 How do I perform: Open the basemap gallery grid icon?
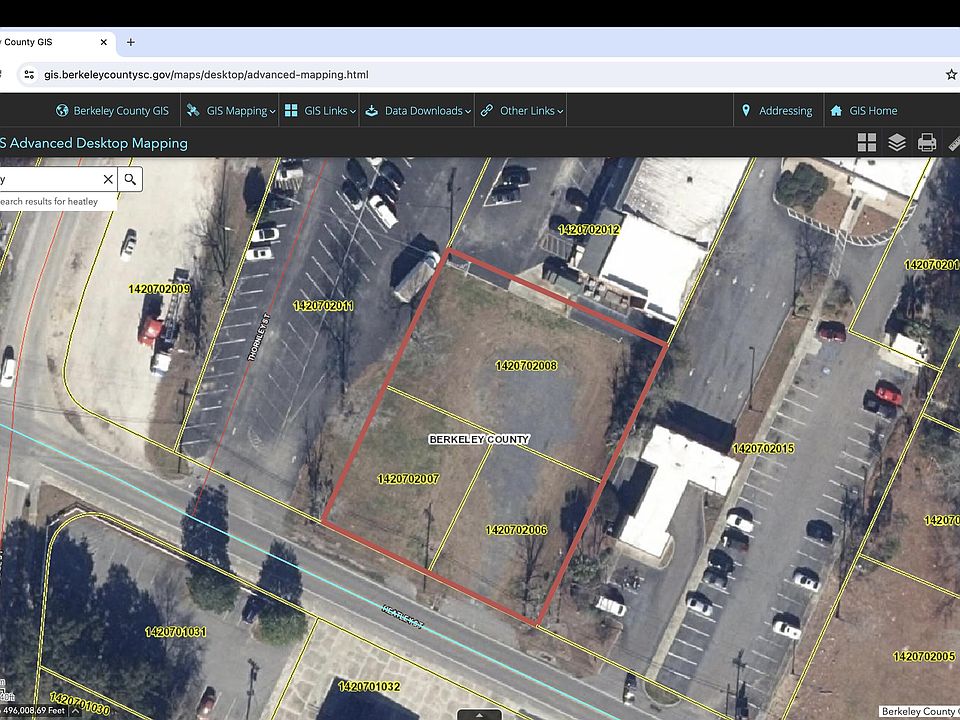coord(866,143)
